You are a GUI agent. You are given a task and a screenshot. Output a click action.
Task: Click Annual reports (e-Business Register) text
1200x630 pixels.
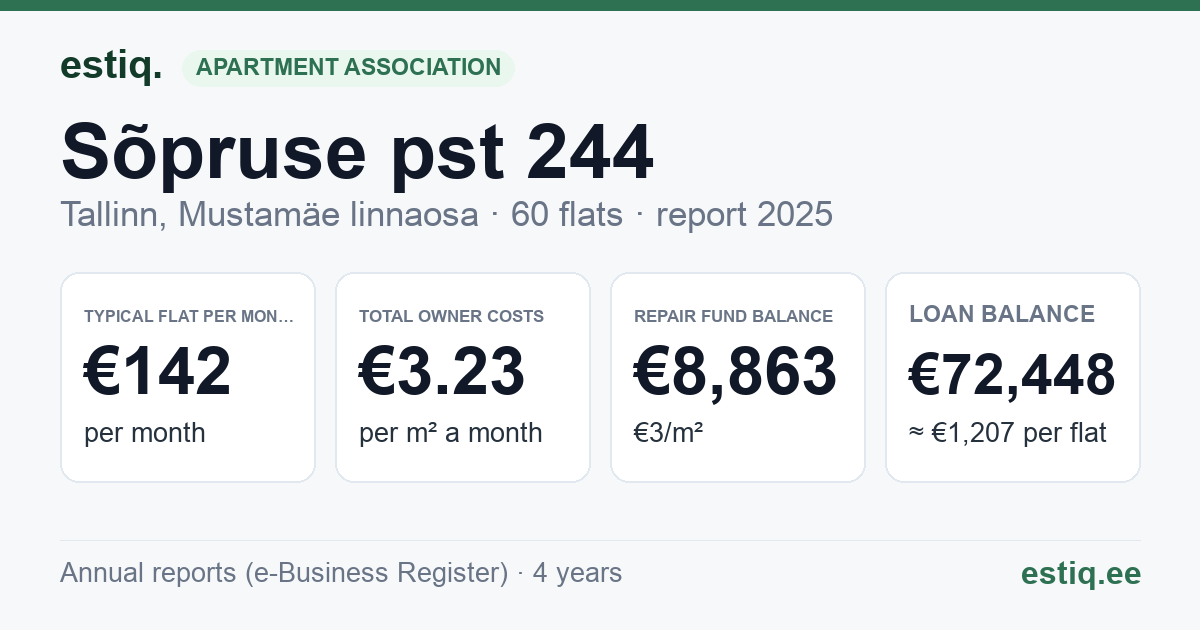pos(284,573)
